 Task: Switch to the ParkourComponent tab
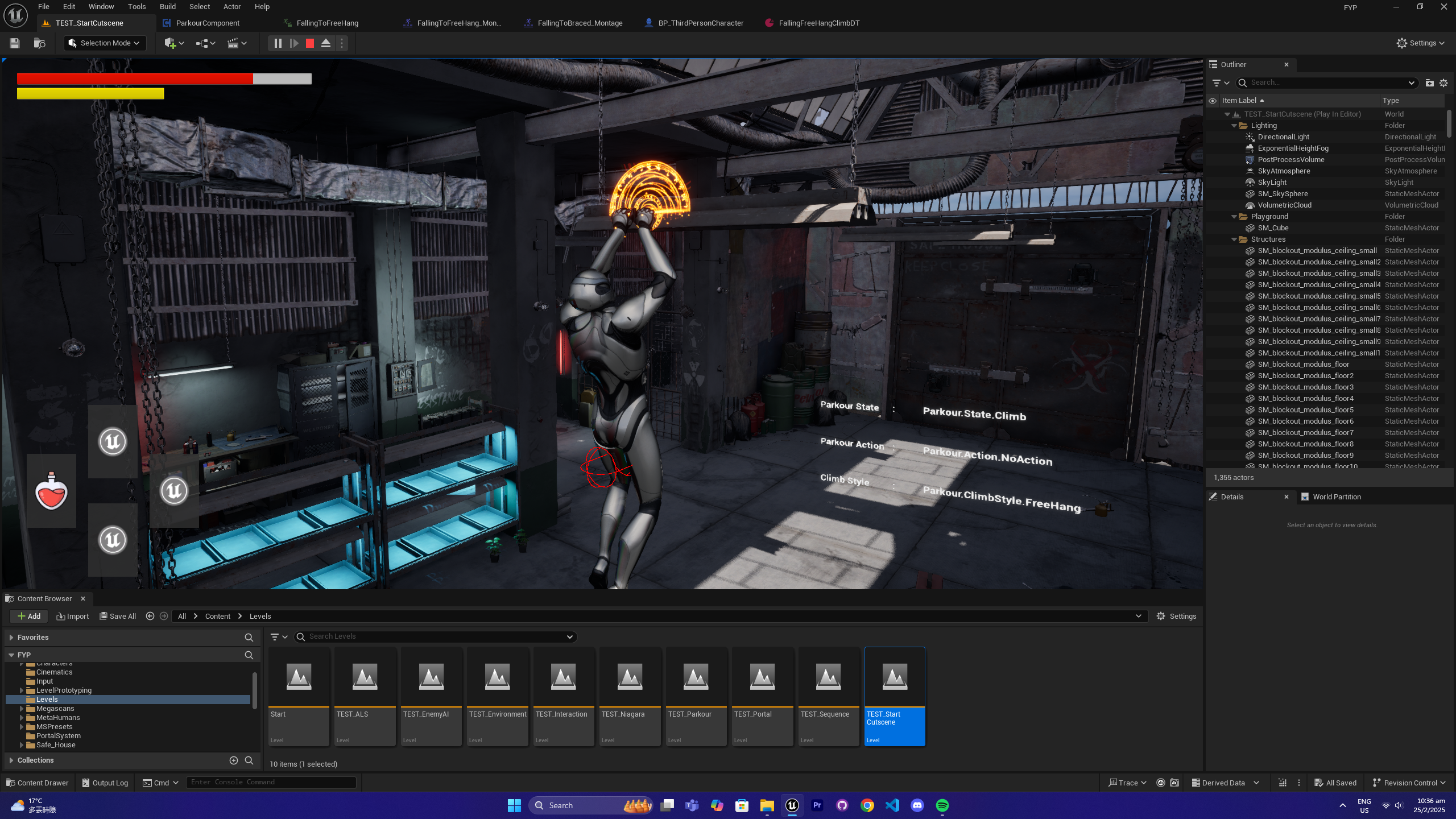[x=207, y=23]
